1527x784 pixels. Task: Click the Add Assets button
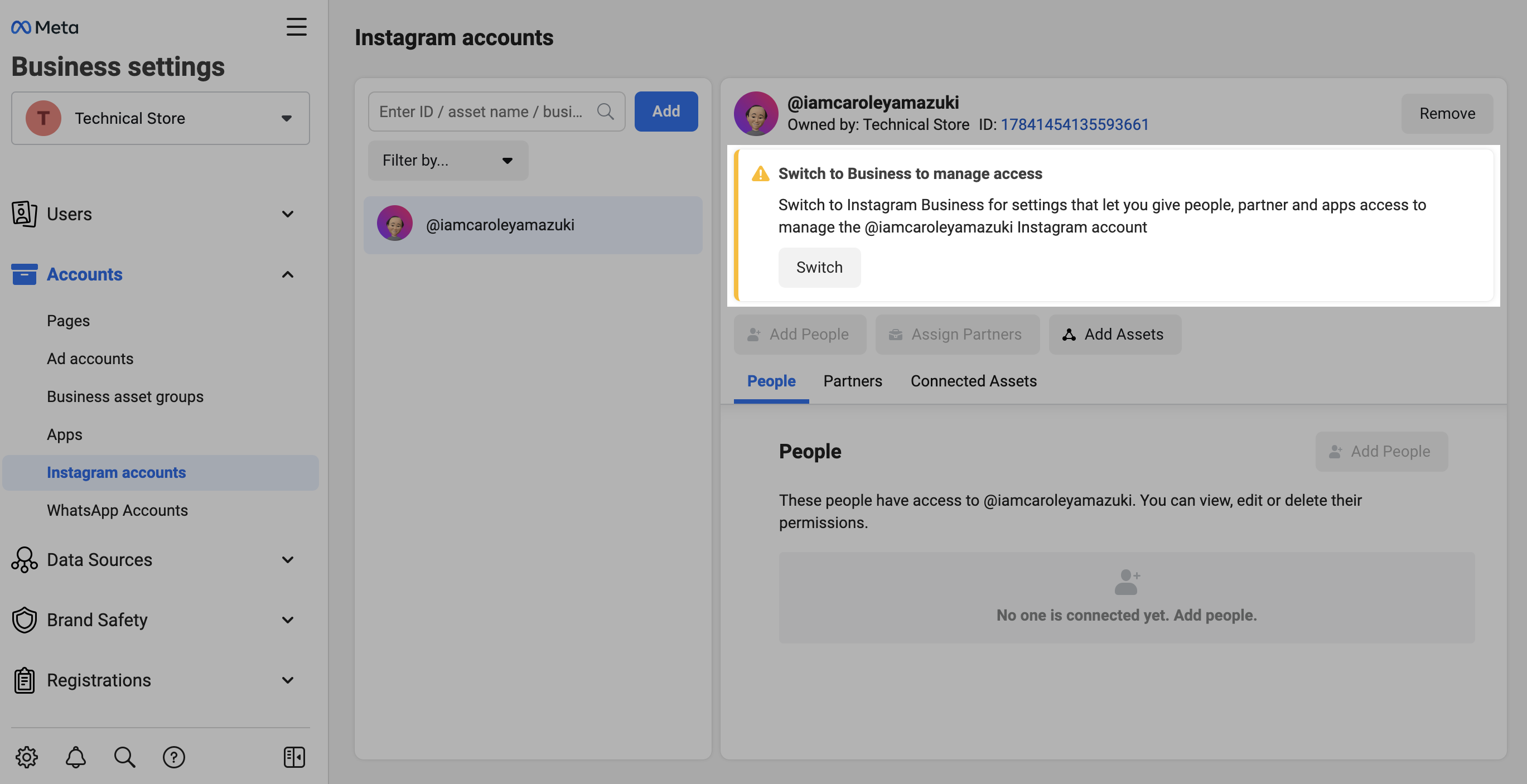pos(1114,334)
